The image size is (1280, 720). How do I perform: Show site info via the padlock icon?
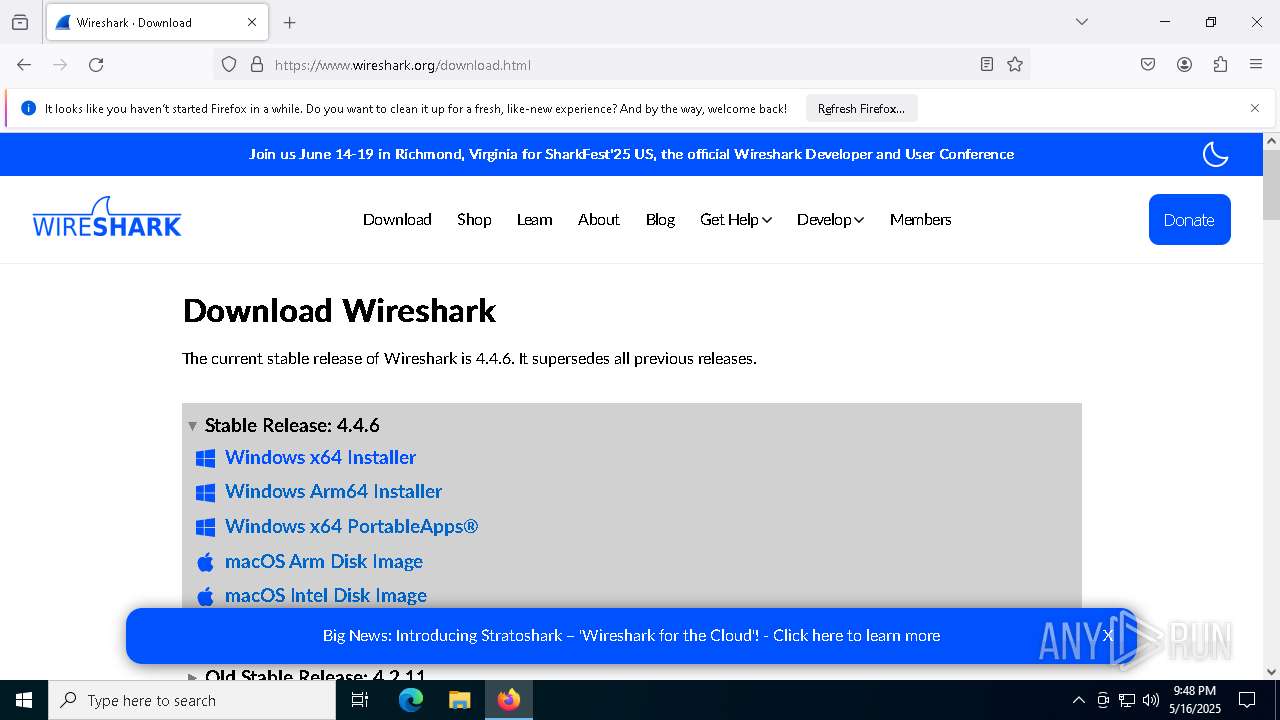(257, 65)
